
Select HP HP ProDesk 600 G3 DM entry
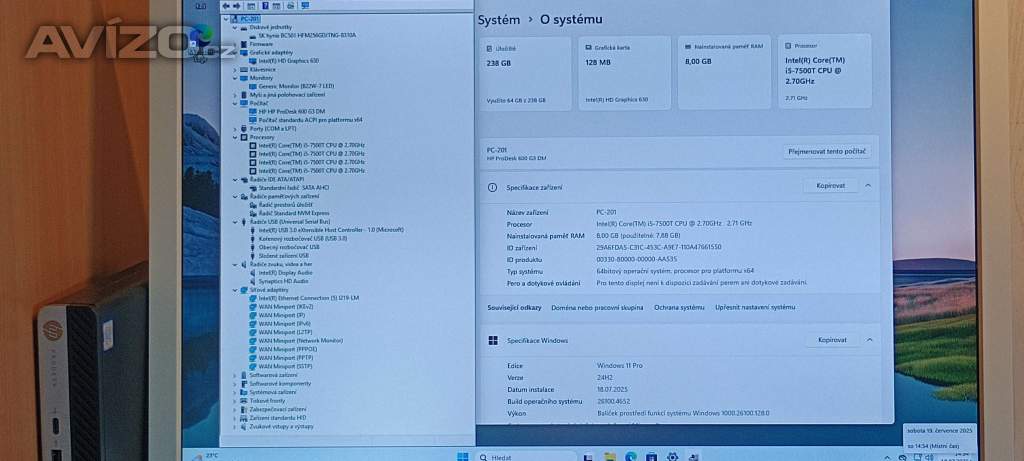pyautogui.click(x=287, y=112)
